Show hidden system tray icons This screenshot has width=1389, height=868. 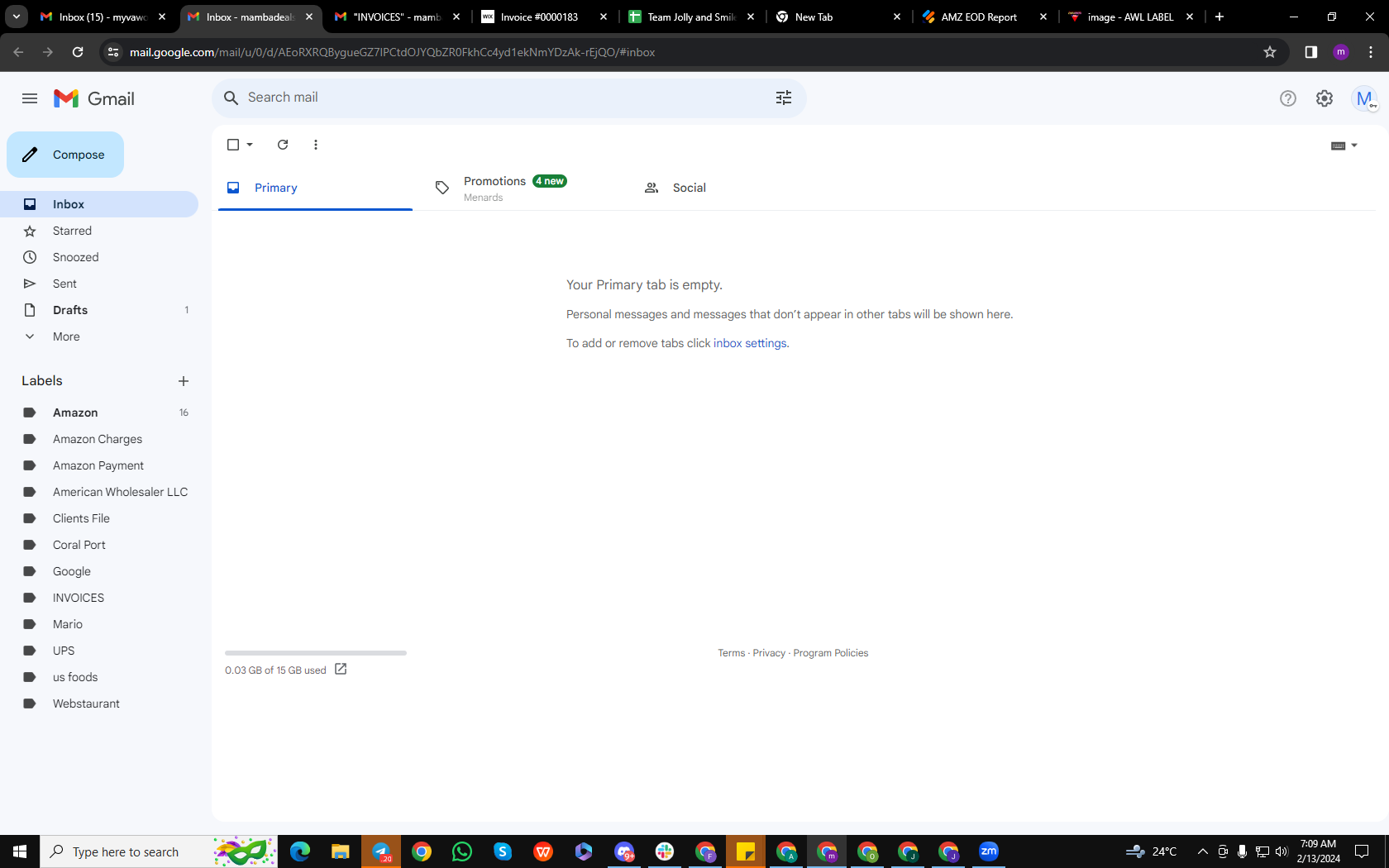coord(1203,851)
